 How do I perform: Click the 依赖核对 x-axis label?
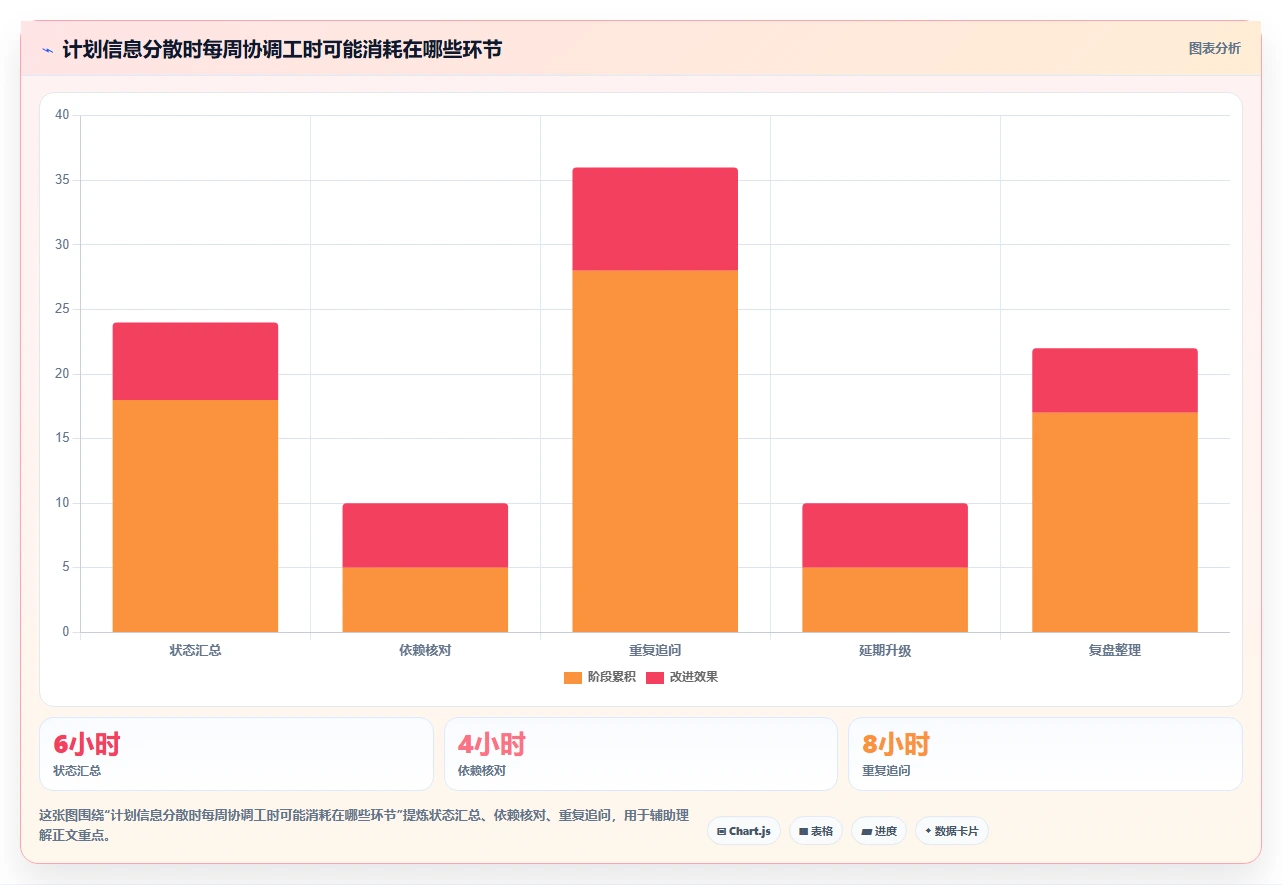[425, 650]
